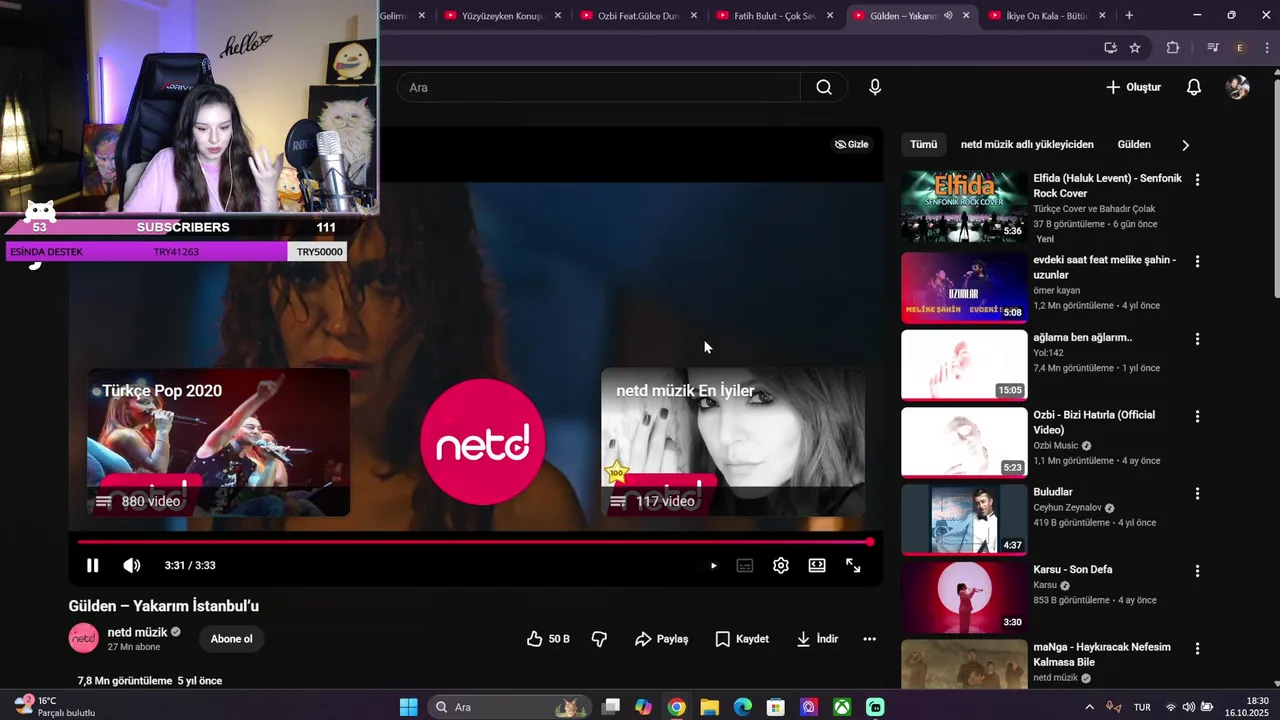Viewport: 1280px width, 720px height.
Task: Open Chrome from the taskbar
Action: pos(676,707)
